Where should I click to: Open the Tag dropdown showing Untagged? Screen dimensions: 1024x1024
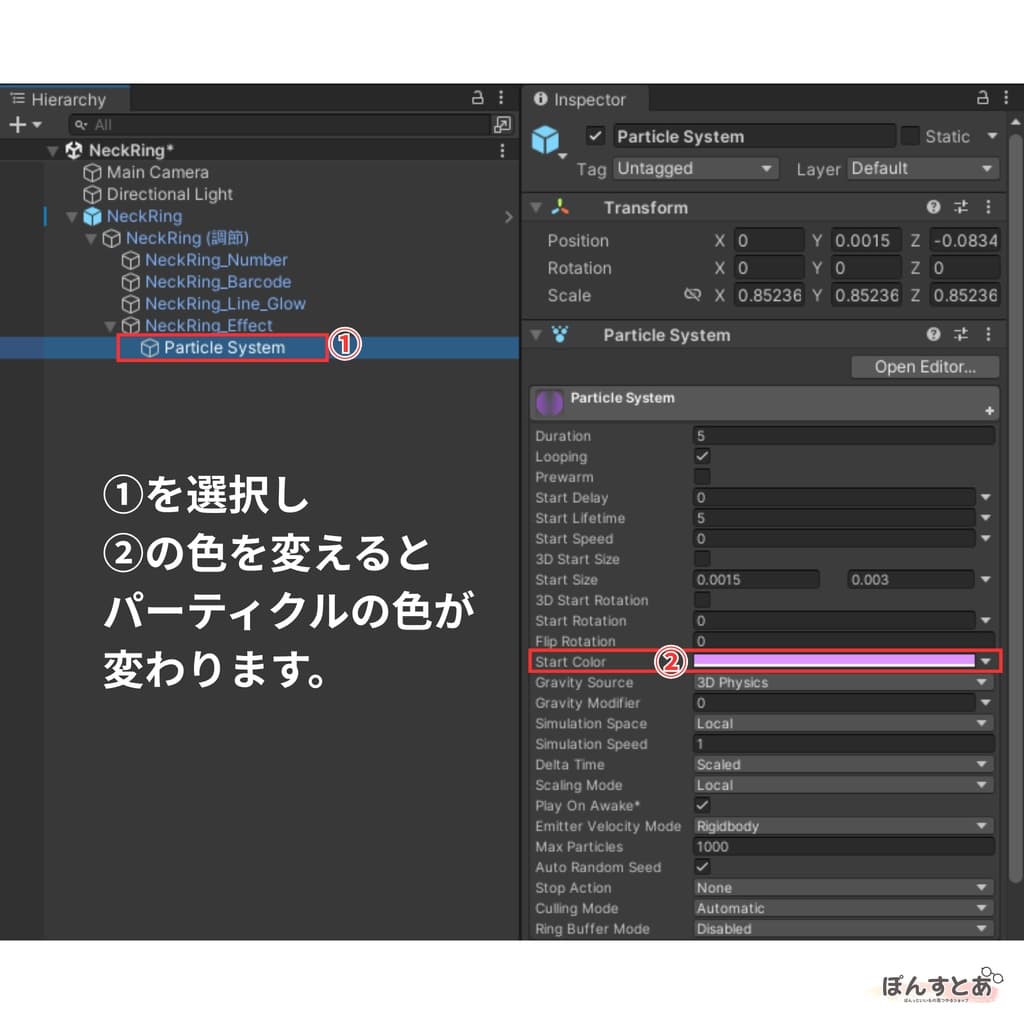(696, 168)
